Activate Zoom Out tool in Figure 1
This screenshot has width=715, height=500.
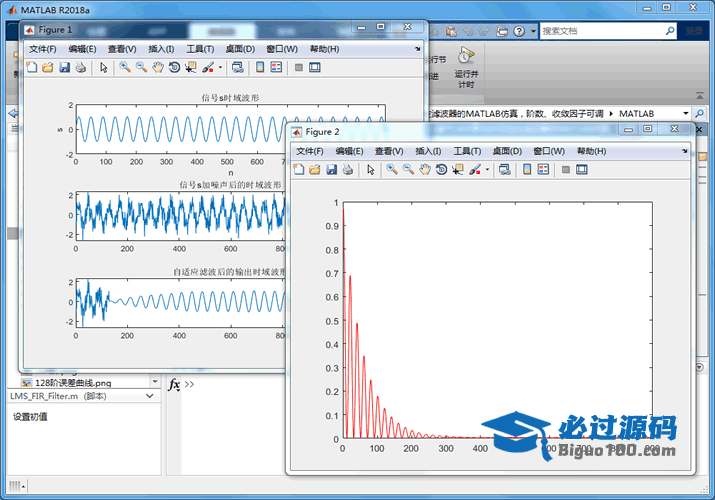pyautogui.click(x=141, y=67)
